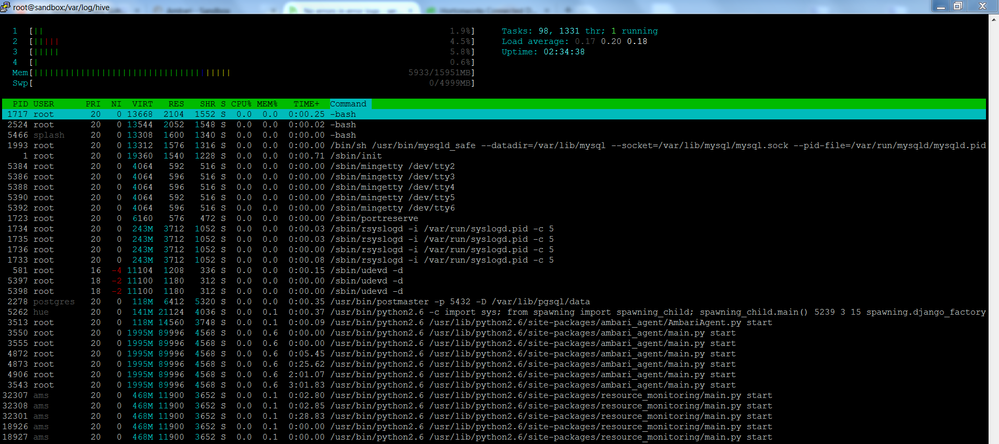Select ambari_agent main.py process PID 4872
Viewport: 999px width, 444px height.
click(x=494, y=354)
